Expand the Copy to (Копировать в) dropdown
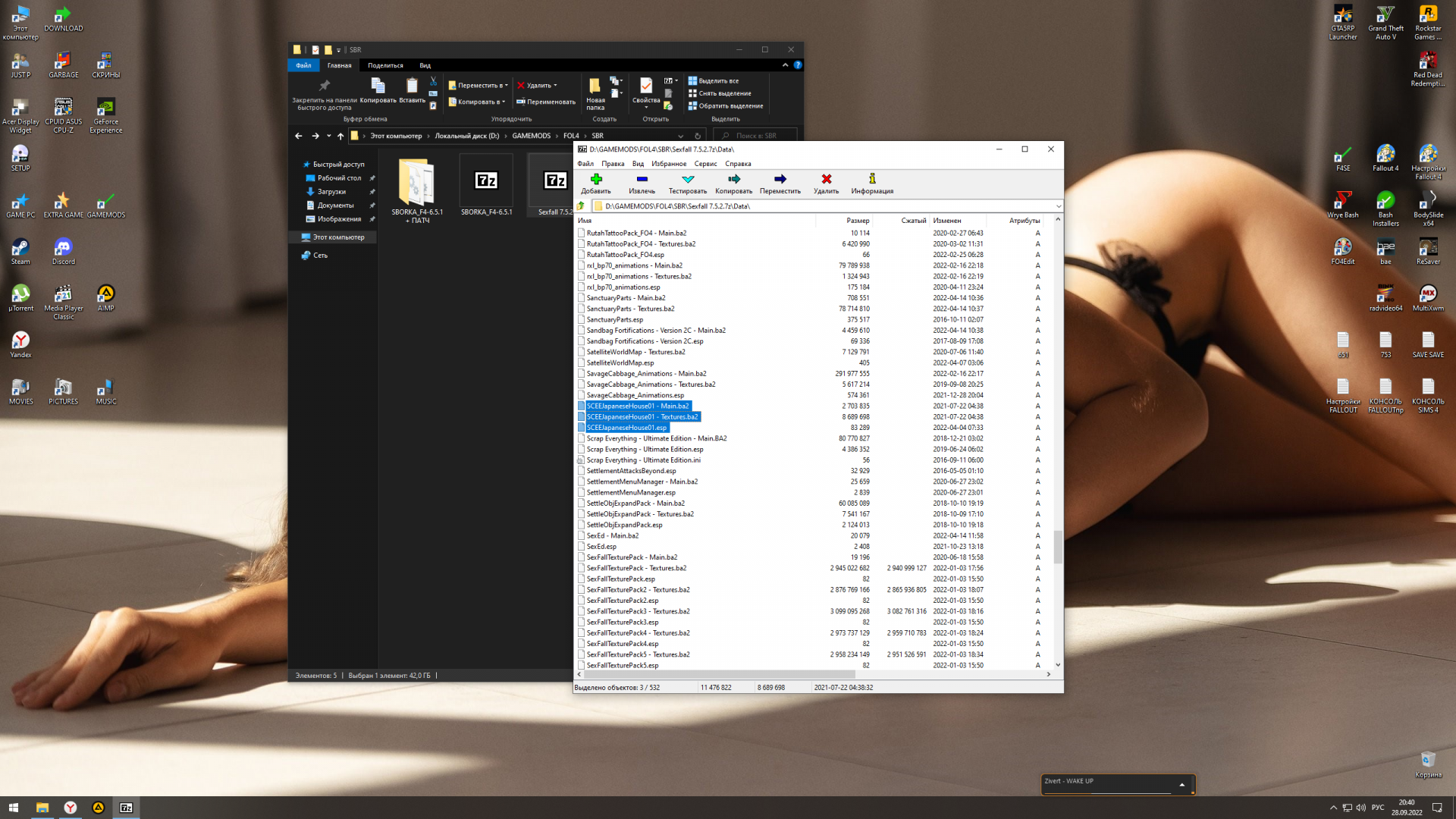1456x819 pixels. 478,102
